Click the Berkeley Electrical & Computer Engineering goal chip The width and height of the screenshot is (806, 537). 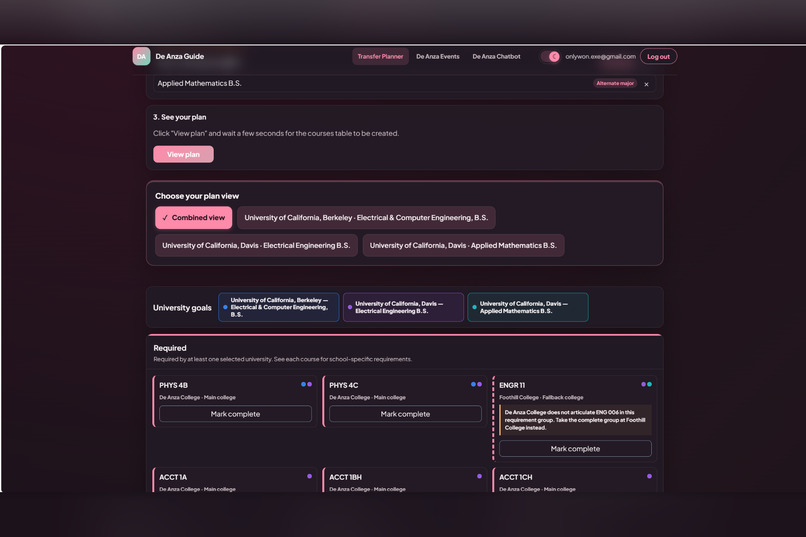click(x=279, y=307)
